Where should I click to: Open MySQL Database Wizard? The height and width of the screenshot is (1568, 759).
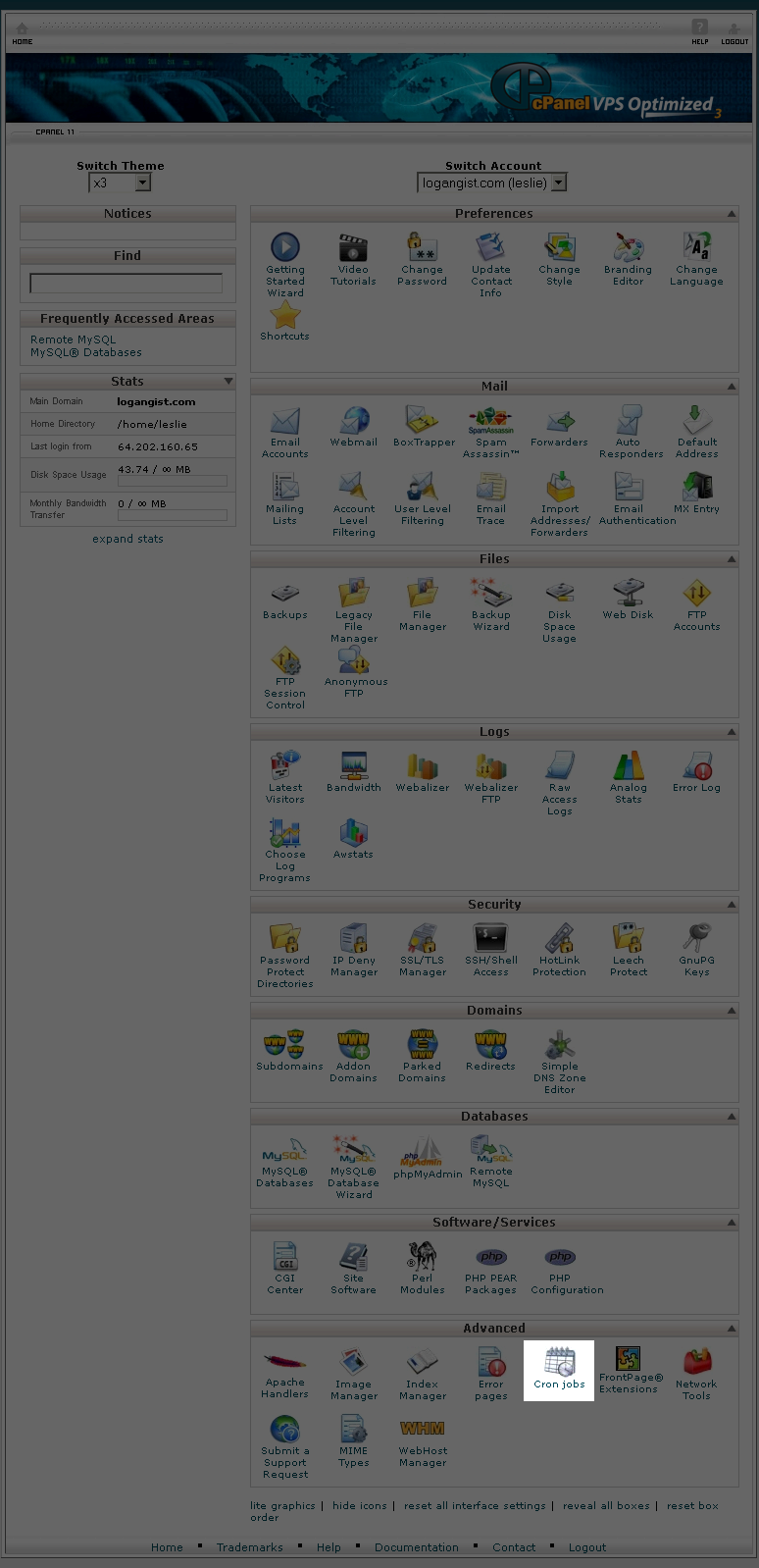pos(353,1167)
